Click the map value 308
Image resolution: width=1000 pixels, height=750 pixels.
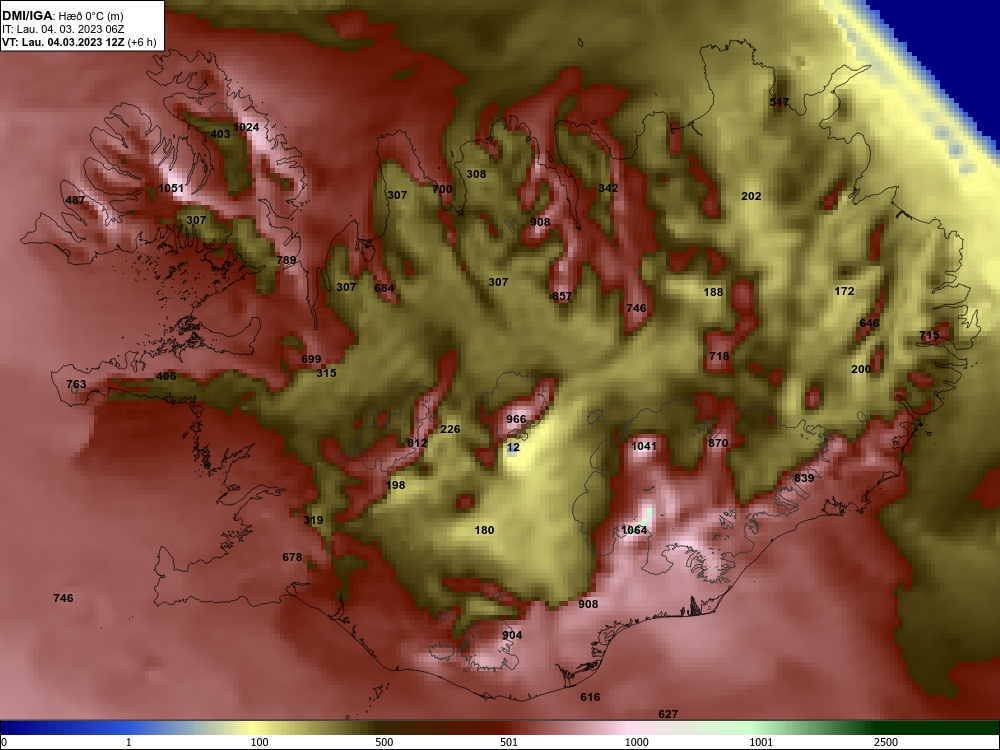(x=476, y=174)
